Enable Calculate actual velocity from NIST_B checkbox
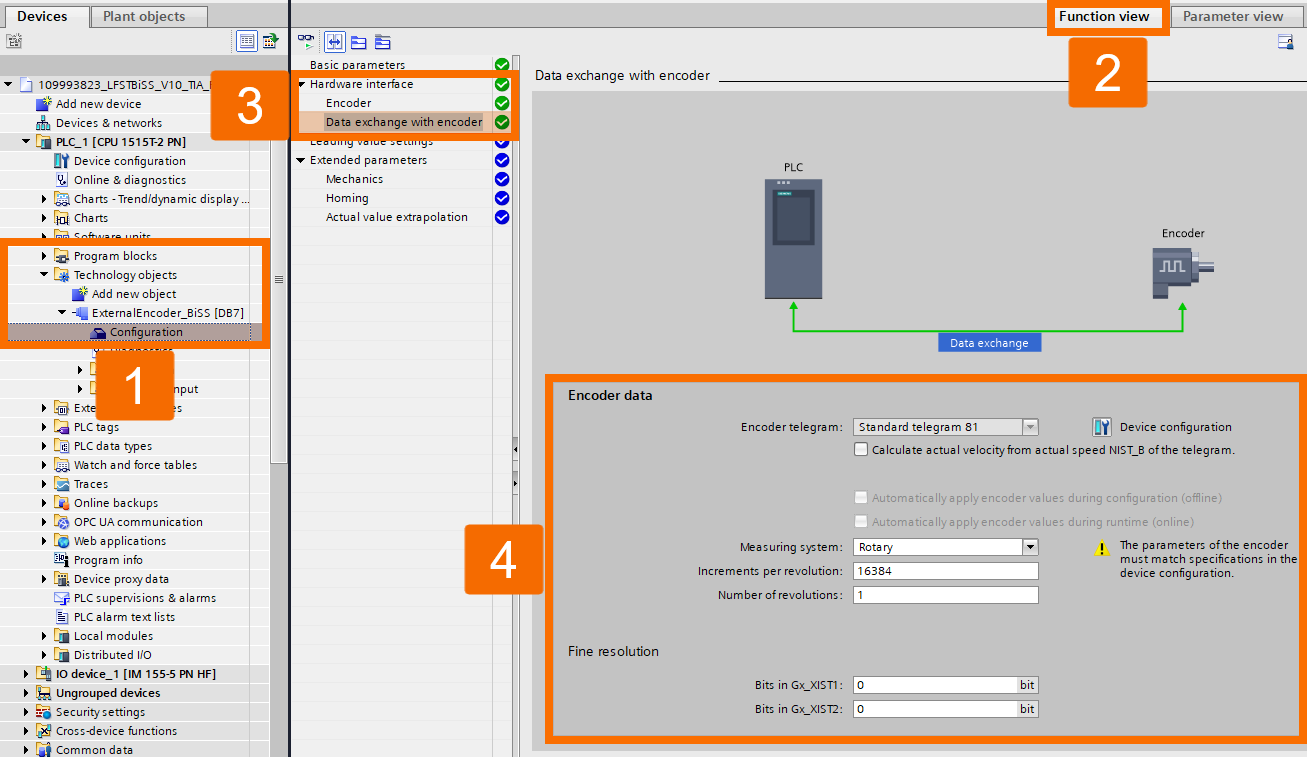This screenshot has height=757, width=1307. point(861,450)
